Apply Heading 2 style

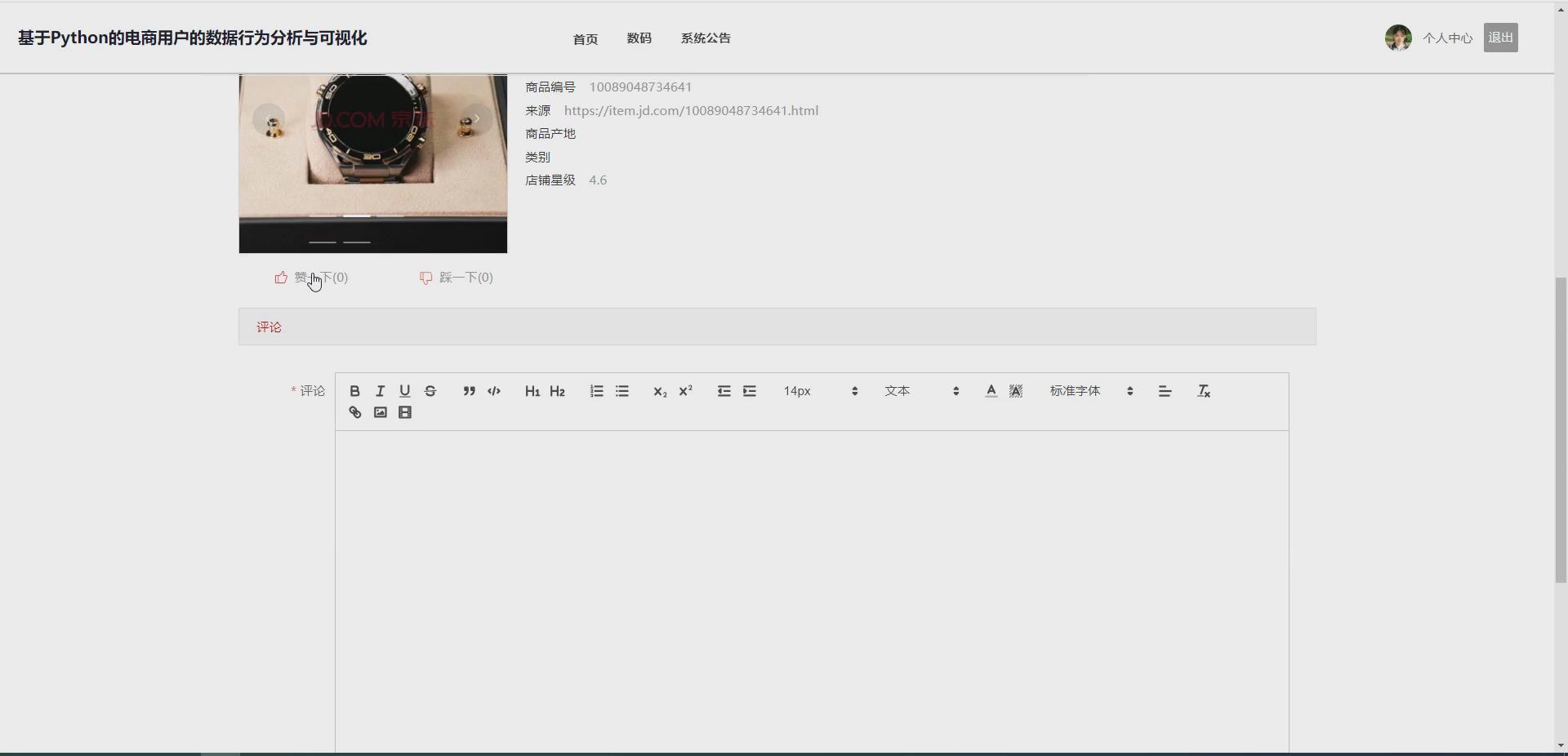558,391
